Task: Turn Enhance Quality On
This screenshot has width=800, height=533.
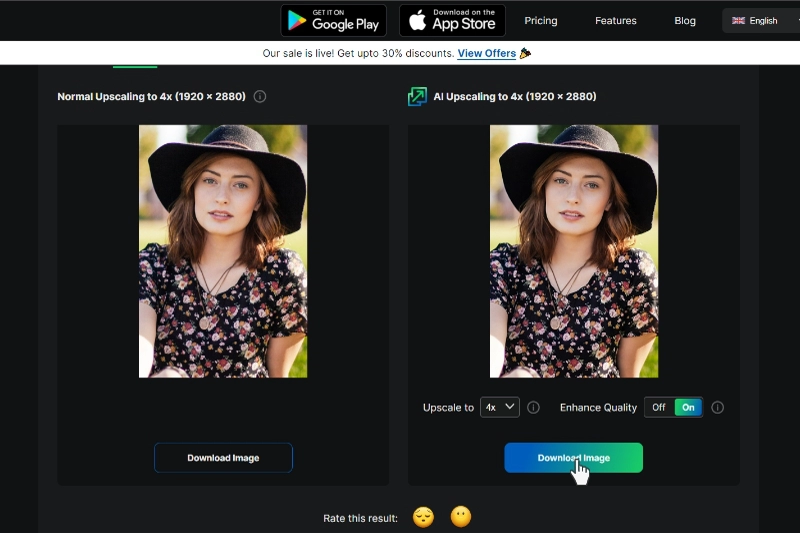Action: tap(688, 408)
